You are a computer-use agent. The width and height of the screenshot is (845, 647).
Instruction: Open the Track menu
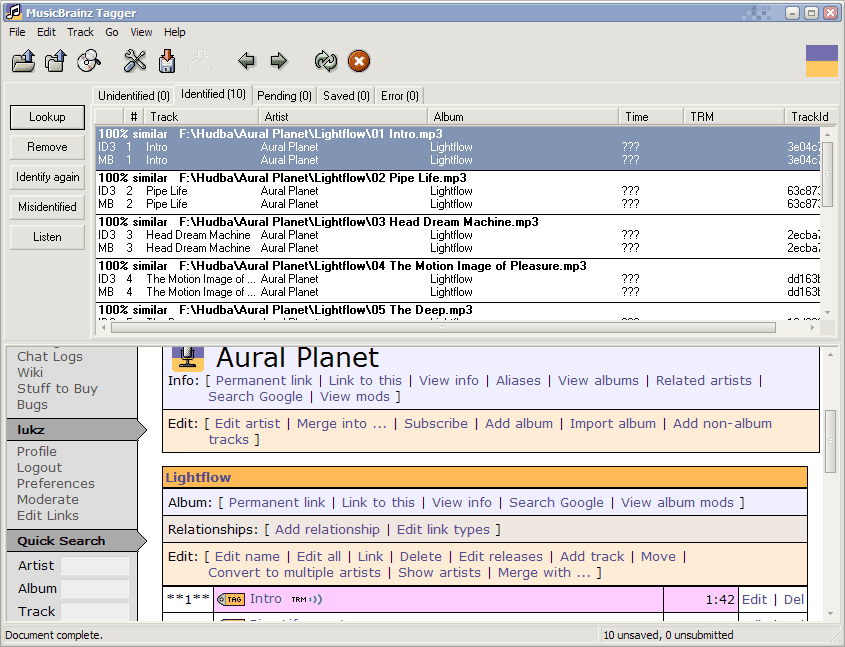80,32
